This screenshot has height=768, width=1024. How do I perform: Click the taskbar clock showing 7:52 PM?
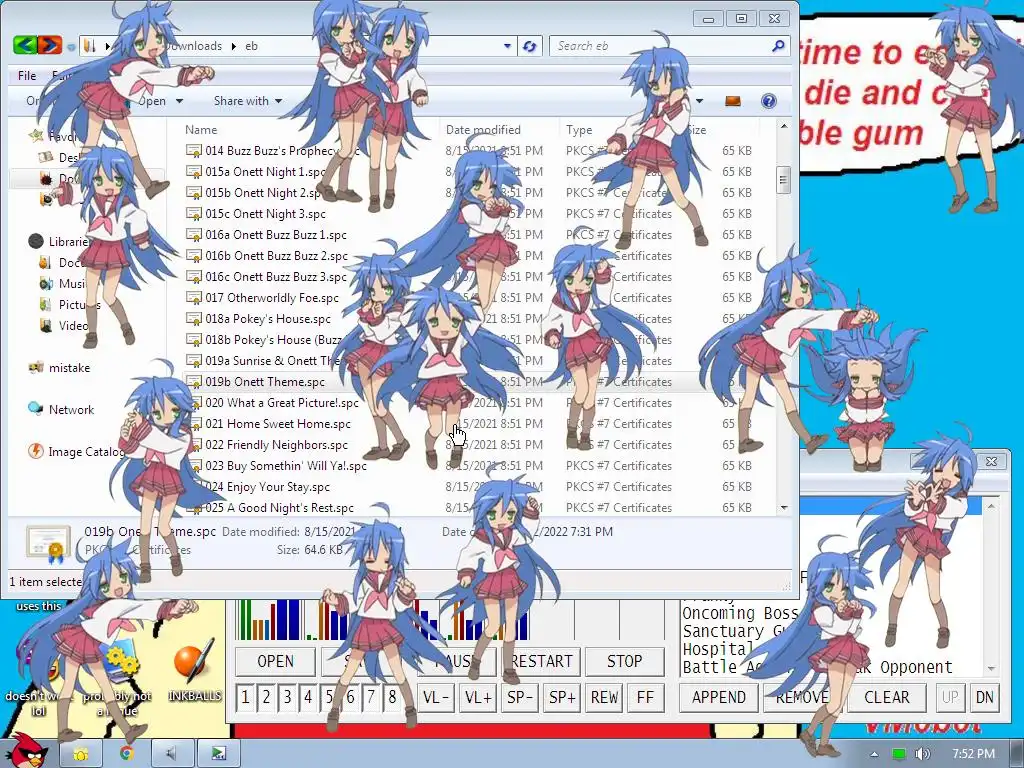974,754
